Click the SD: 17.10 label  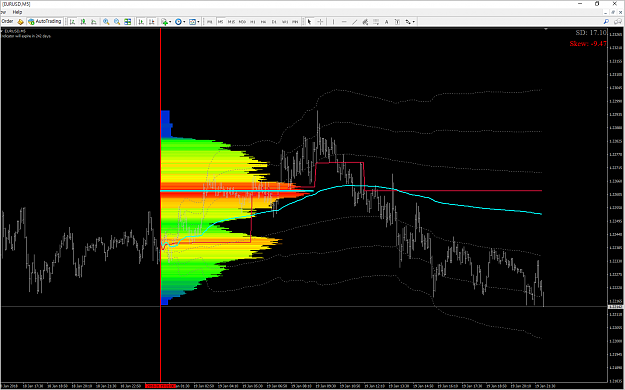pyautogui.click(x=591, y=33)
